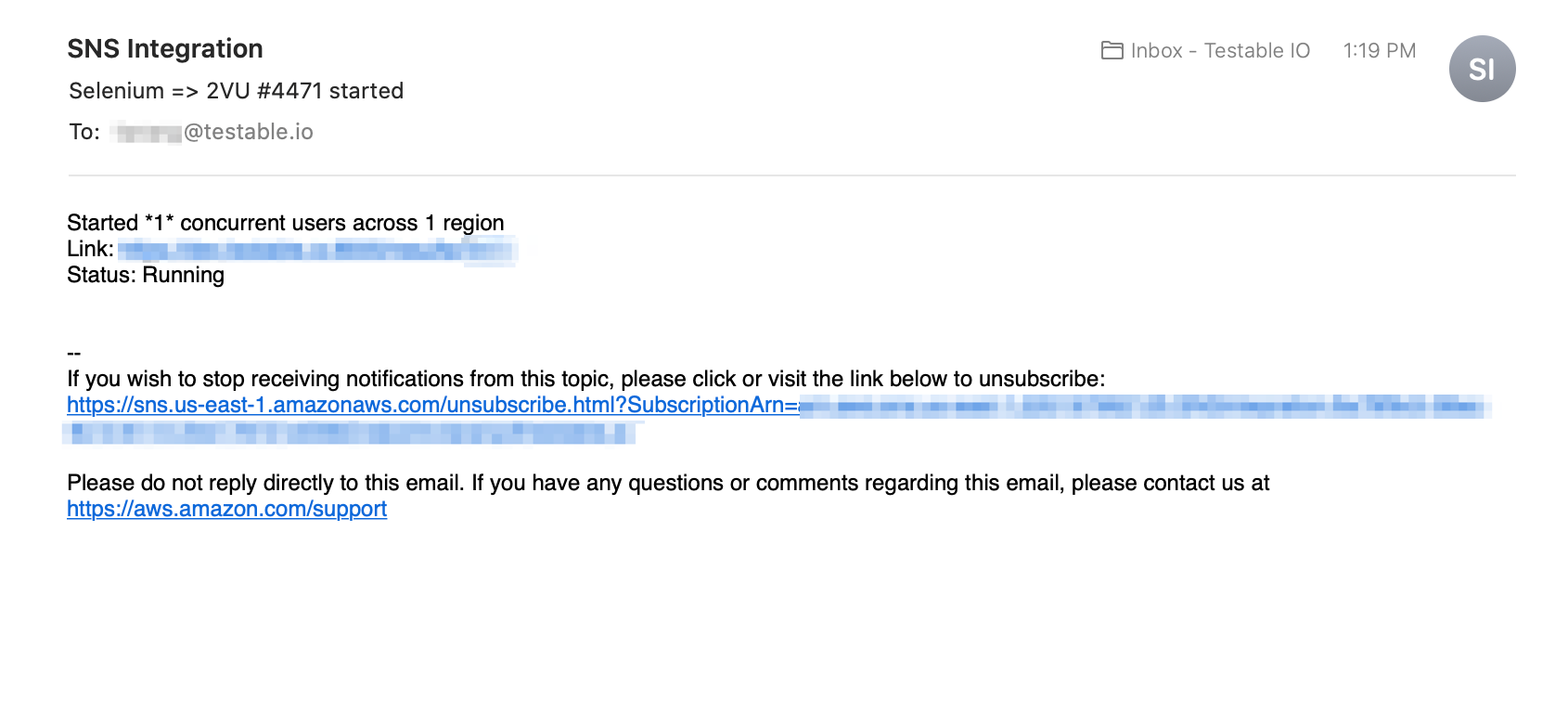
Task: Click the unsubscribe instruction sentence
Action: 586,379
